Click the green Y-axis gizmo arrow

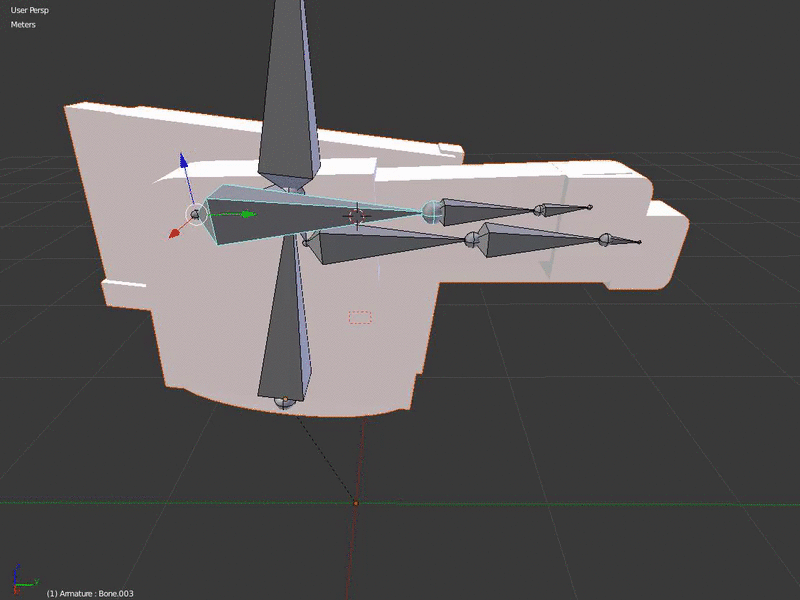click(247, 214)
